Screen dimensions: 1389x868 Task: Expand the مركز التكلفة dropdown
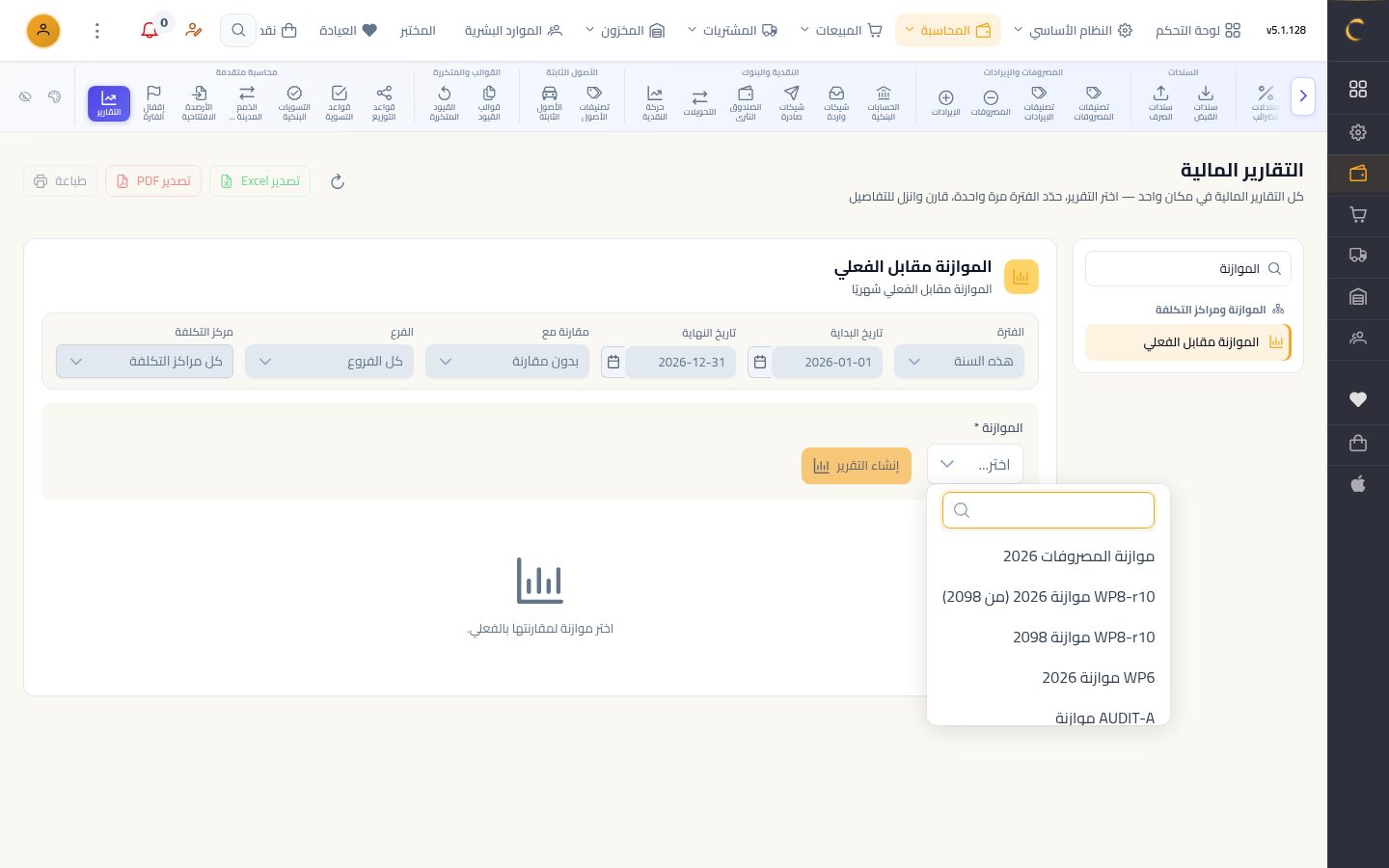pyautogui.click(x=145, y=362)
